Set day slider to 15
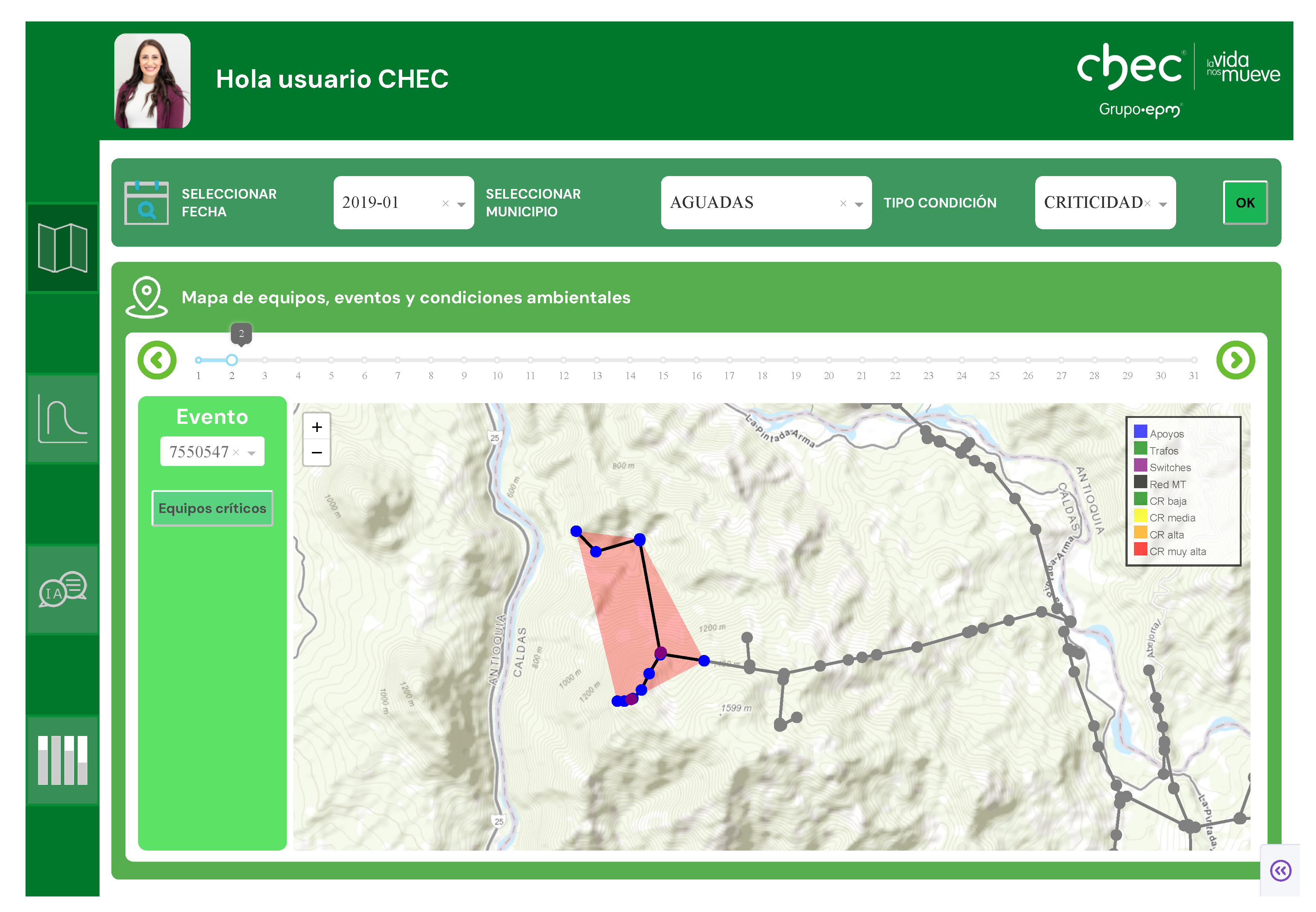1316x912 pixels. [663, 360]
